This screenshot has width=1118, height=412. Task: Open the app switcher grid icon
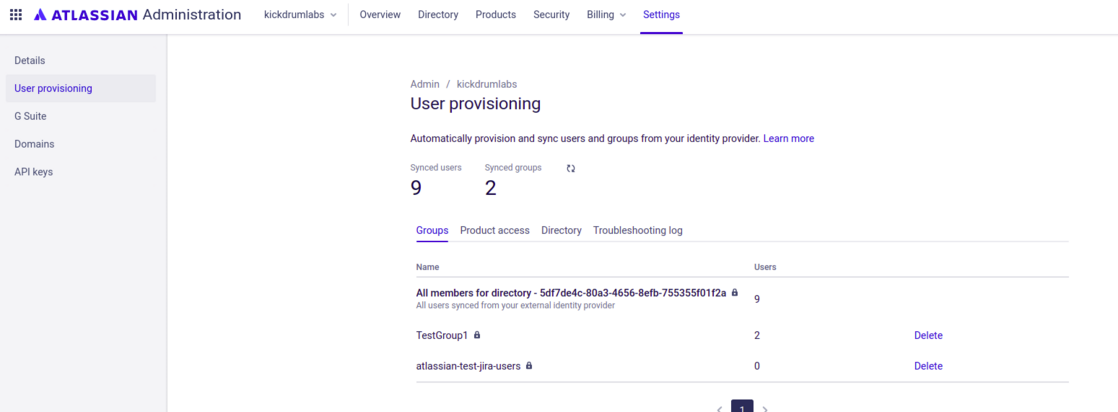16,14
